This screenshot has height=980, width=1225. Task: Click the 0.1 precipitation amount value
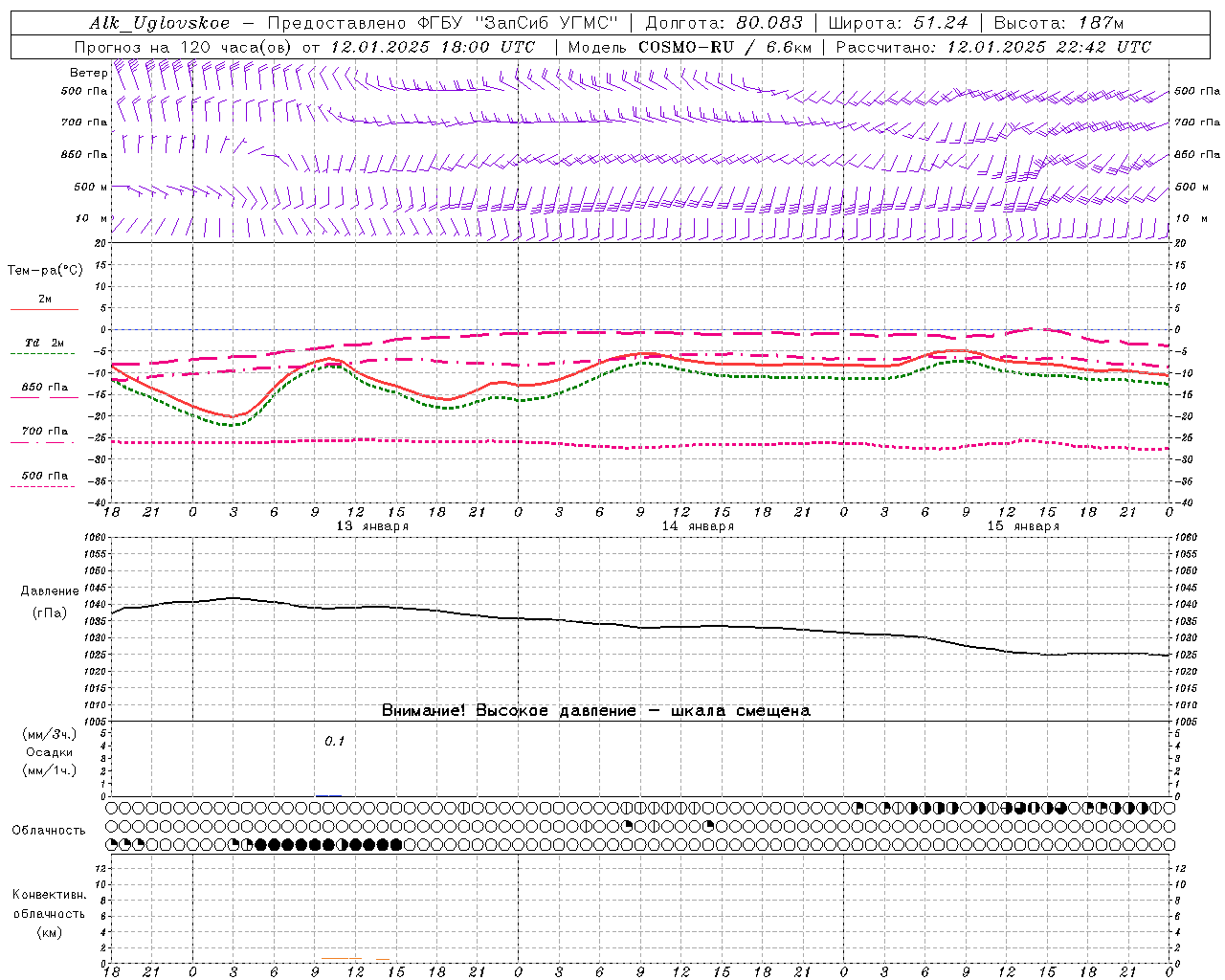(334, 741)
